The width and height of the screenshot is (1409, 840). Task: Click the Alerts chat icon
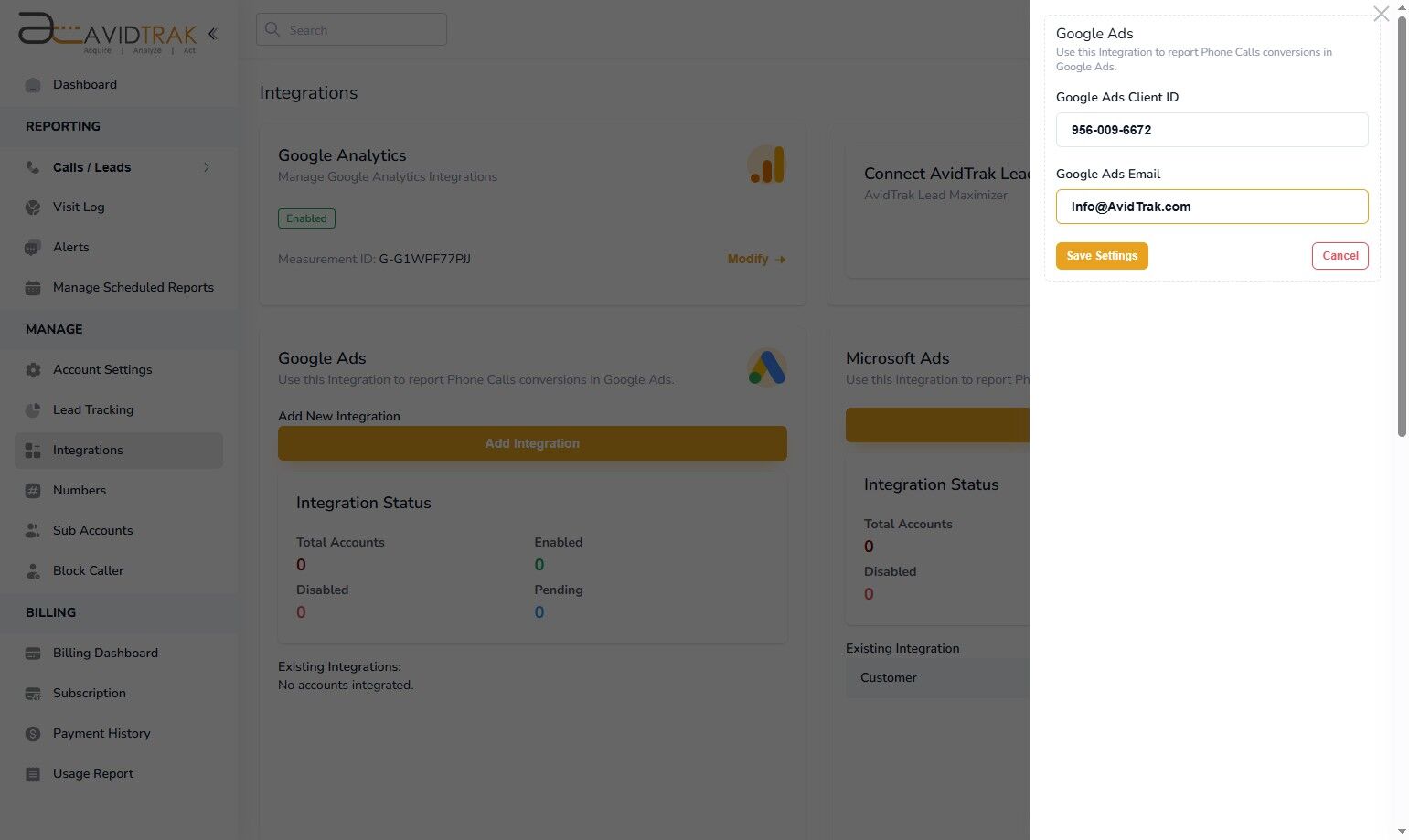click(33, 248)
